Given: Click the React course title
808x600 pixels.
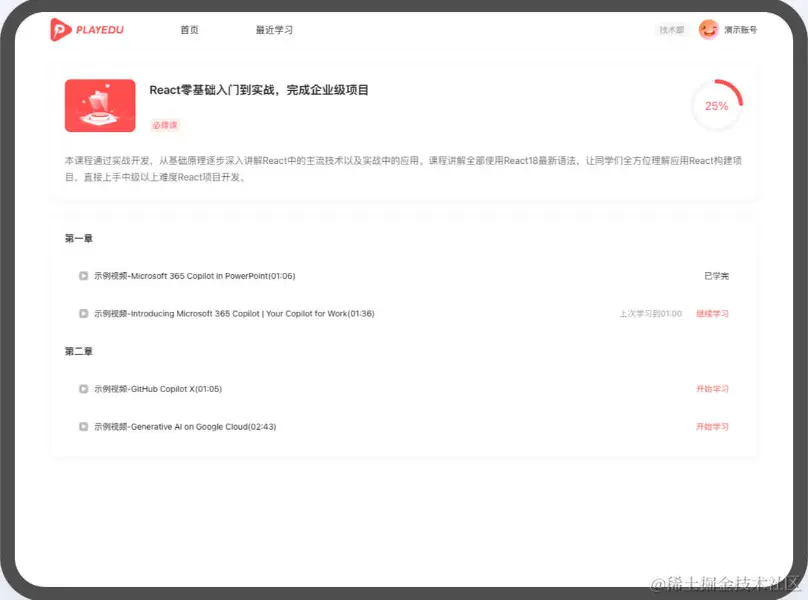Looking at the screenshot, I should 259,90.
